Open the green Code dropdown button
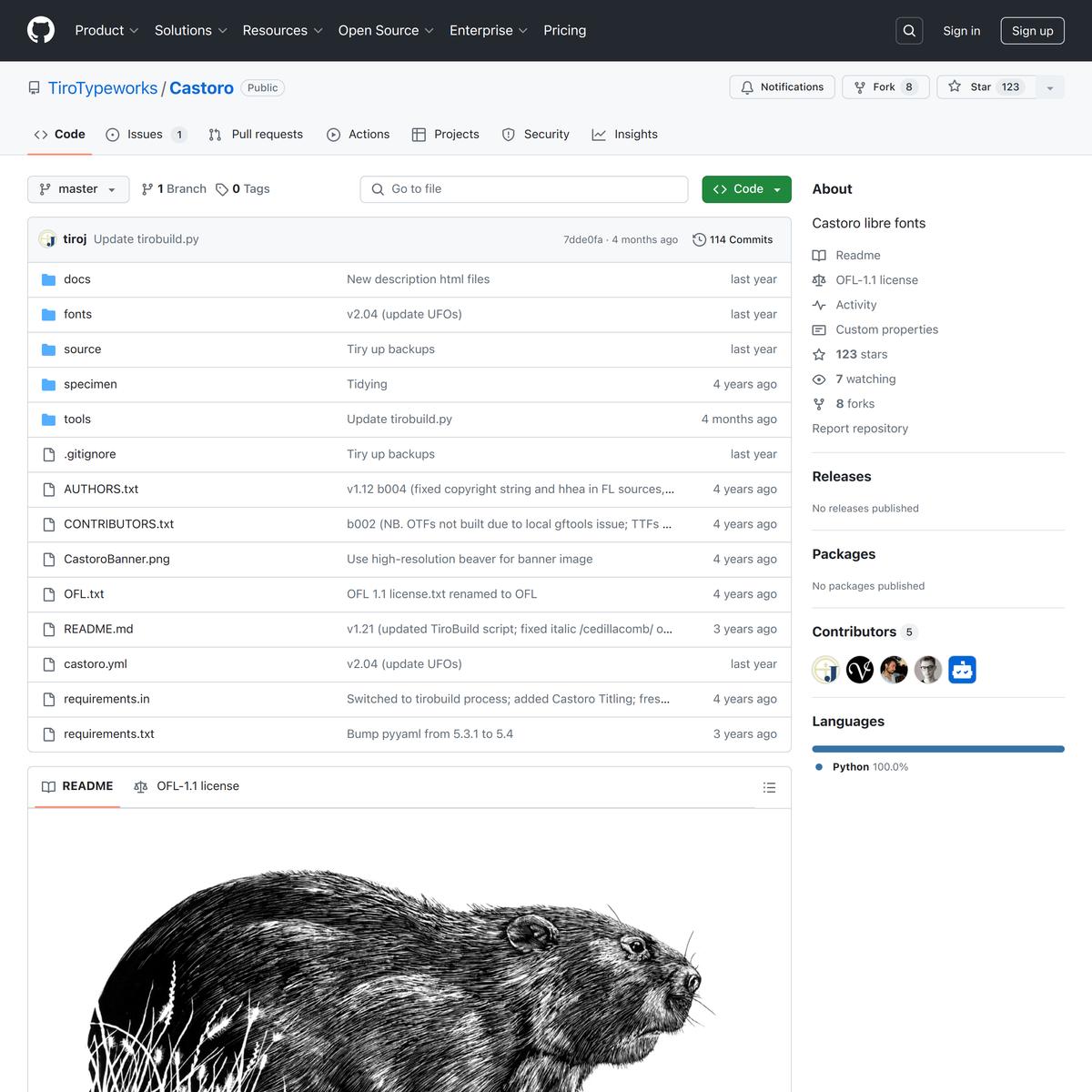Image resolution: width=1092 pixels, height=1092 pixels. click(746, 189)
